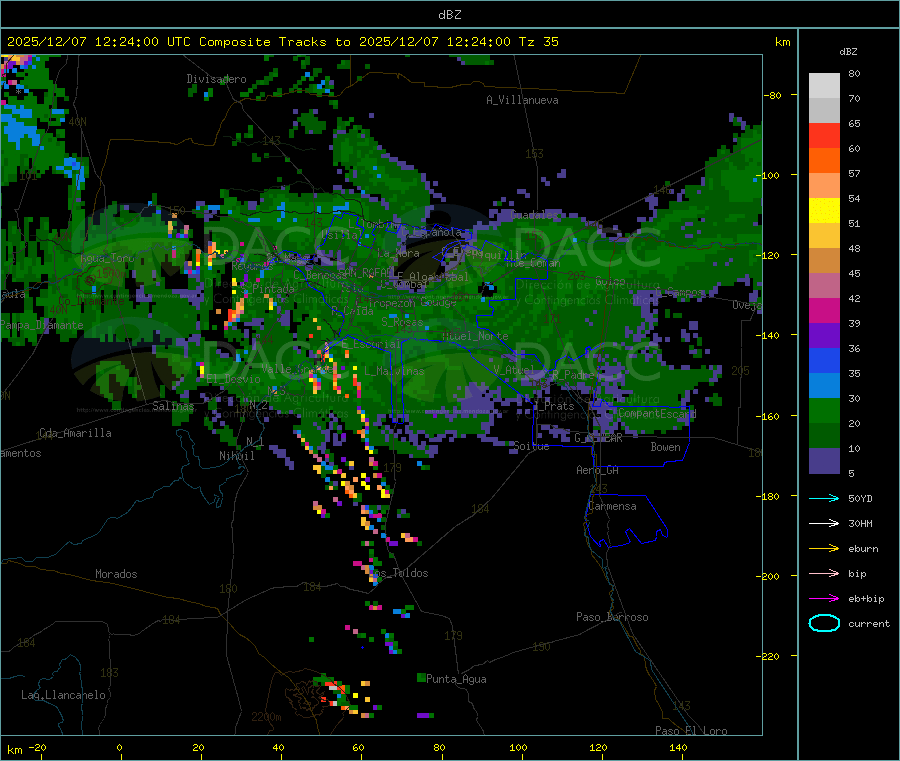Click the Guadales map label

point(534,215)
